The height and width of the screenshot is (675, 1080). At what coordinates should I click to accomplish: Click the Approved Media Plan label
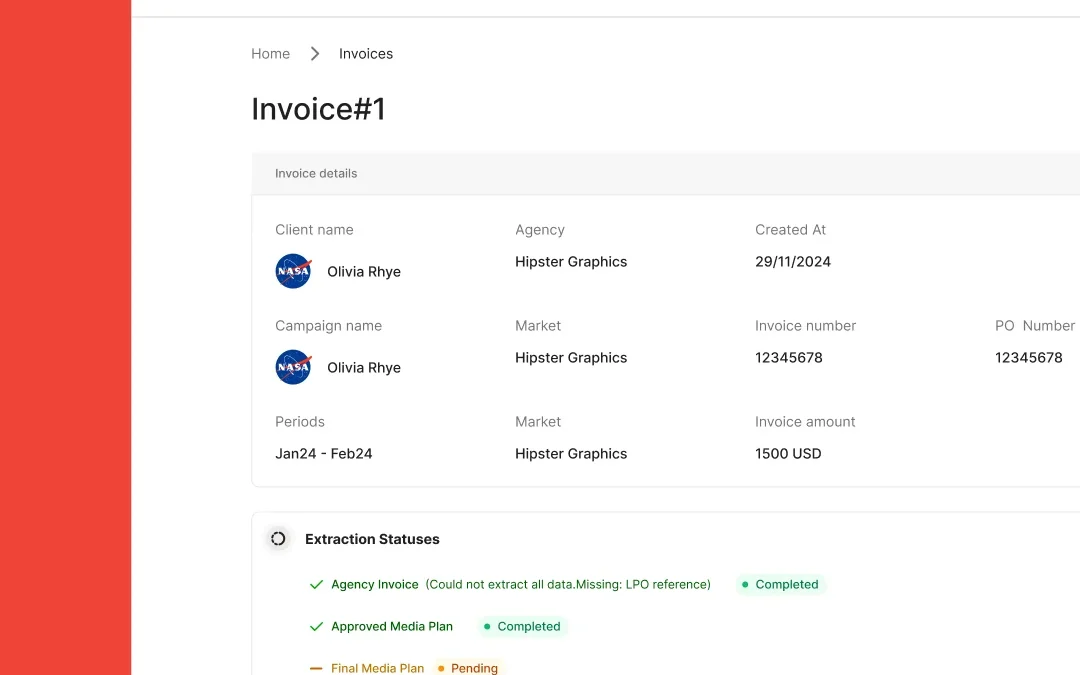392,627
